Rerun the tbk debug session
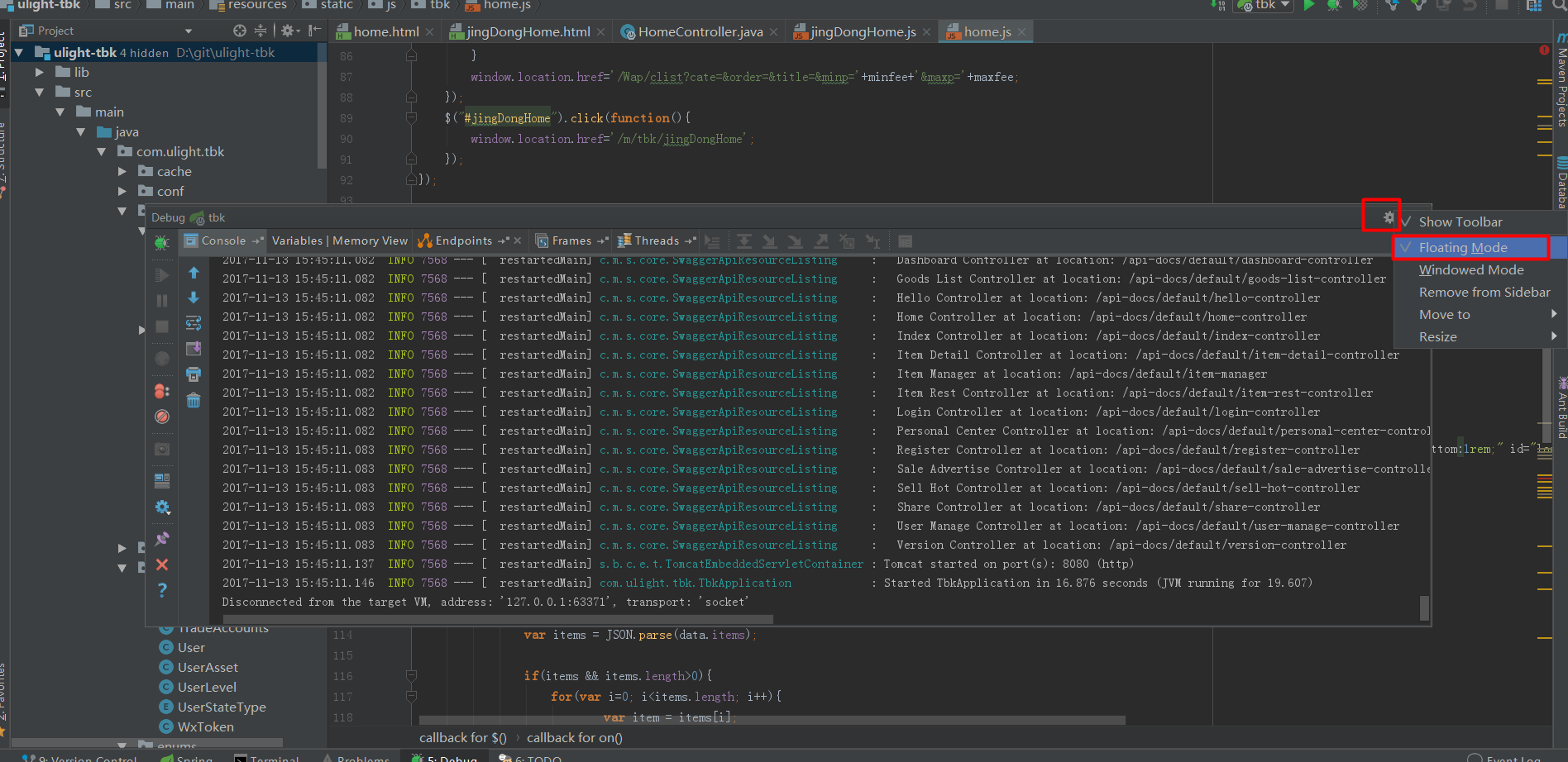Screen dimensions: 1568x762 tap(162, 243)
